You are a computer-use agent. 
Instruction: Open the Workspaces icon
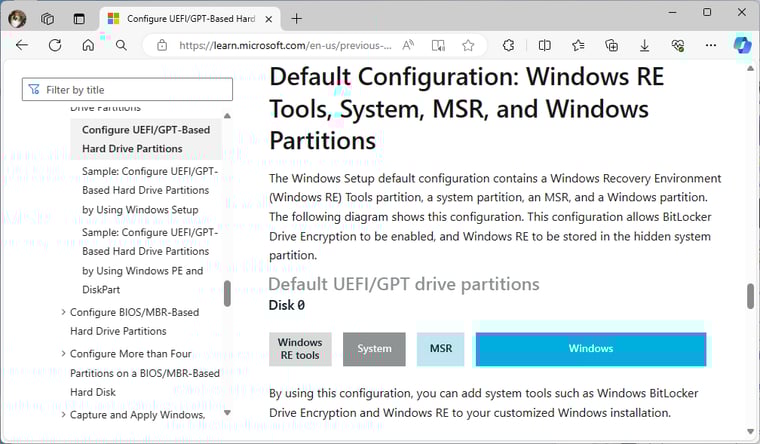[47, 19]
